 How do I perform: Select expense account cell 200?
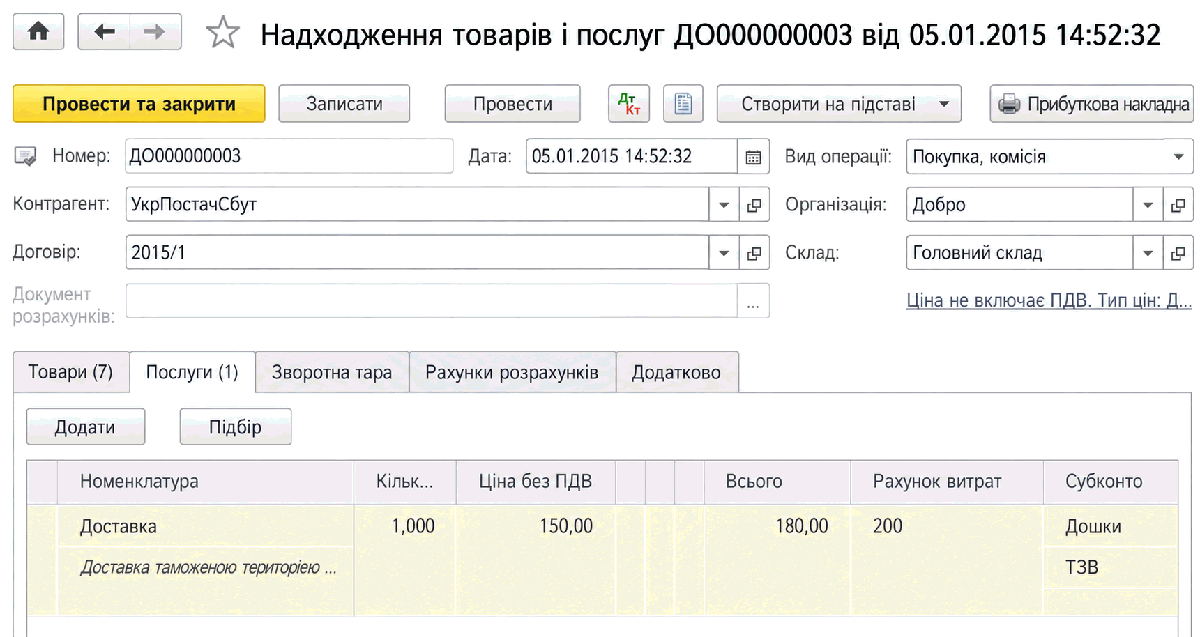(x=947, y=526)
